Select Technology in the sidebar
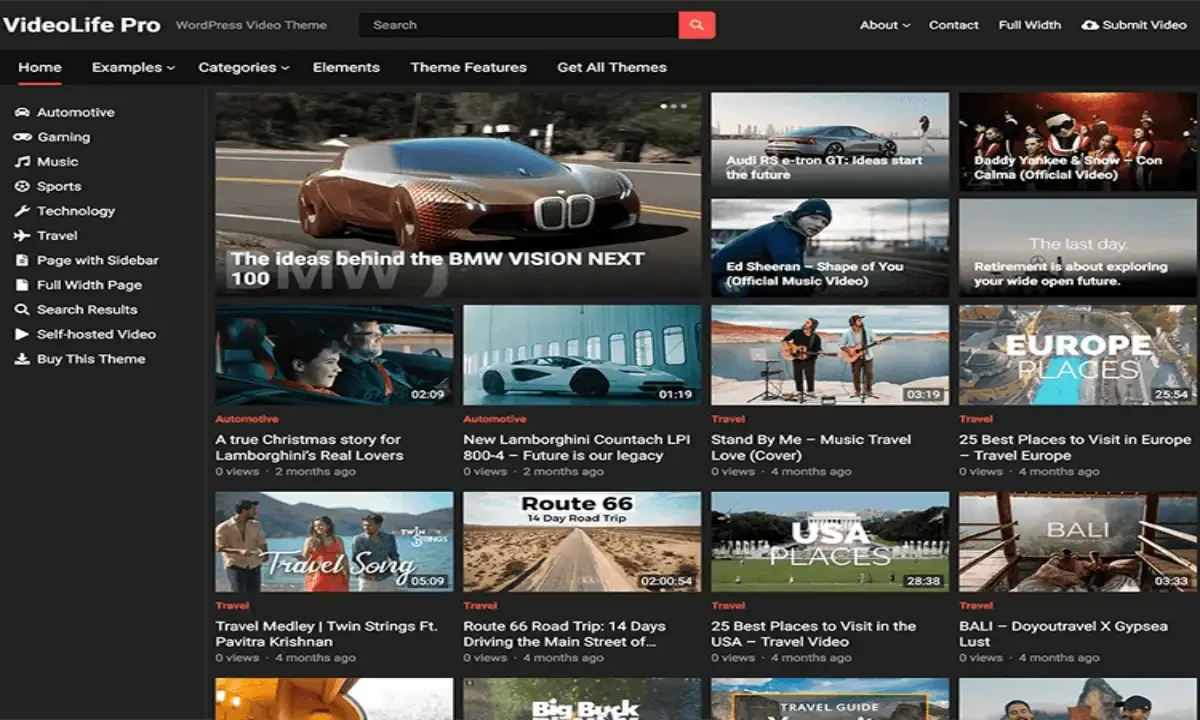This screenshot has height=720, width=1200. tap(76, 211)
